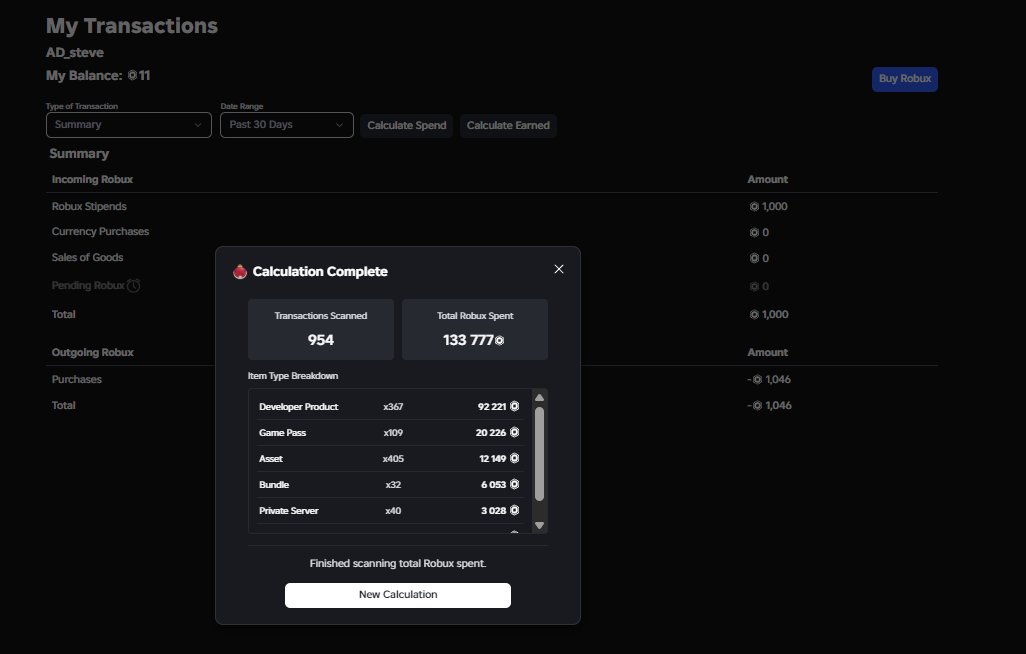1026x654 pixels.
Task: Click the Outgoing Total -1,046 amount
Action: 770,405
